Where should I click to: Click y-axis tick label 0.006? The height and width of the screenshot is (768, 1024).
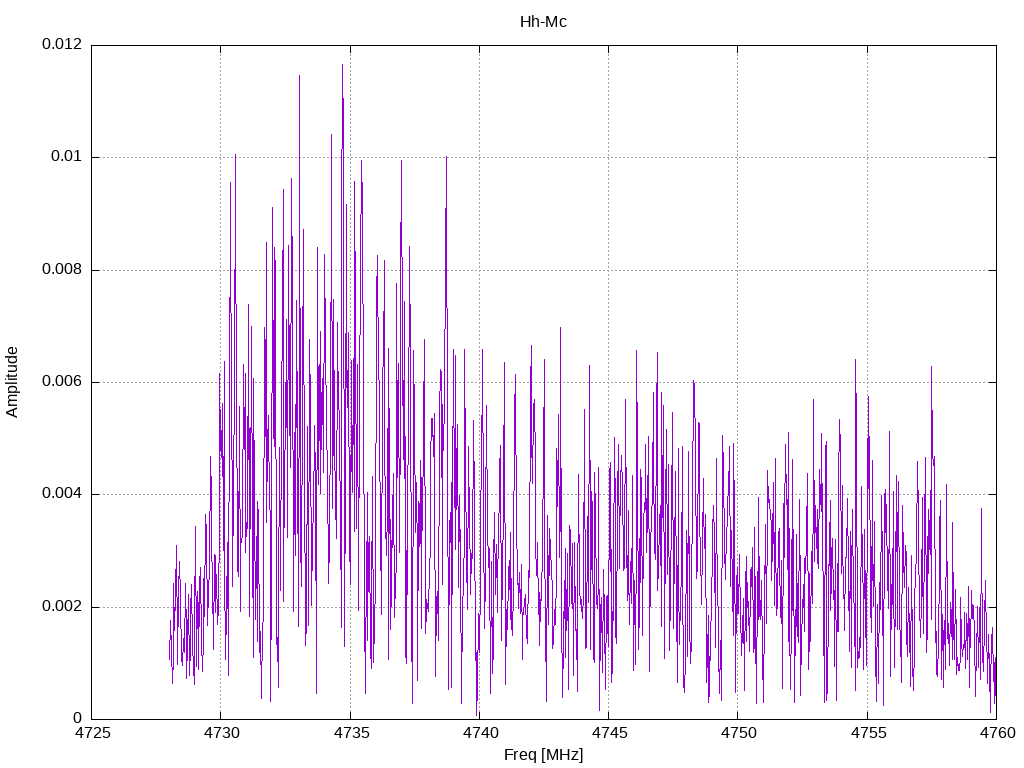coord(62,381)
